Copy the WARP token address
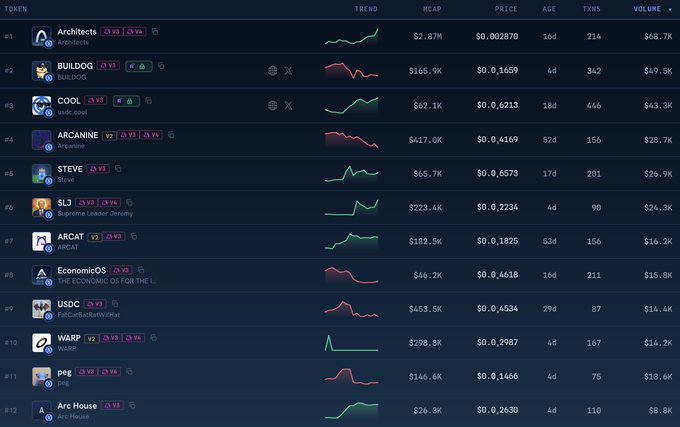680x427 pixels. pos(154,338)
